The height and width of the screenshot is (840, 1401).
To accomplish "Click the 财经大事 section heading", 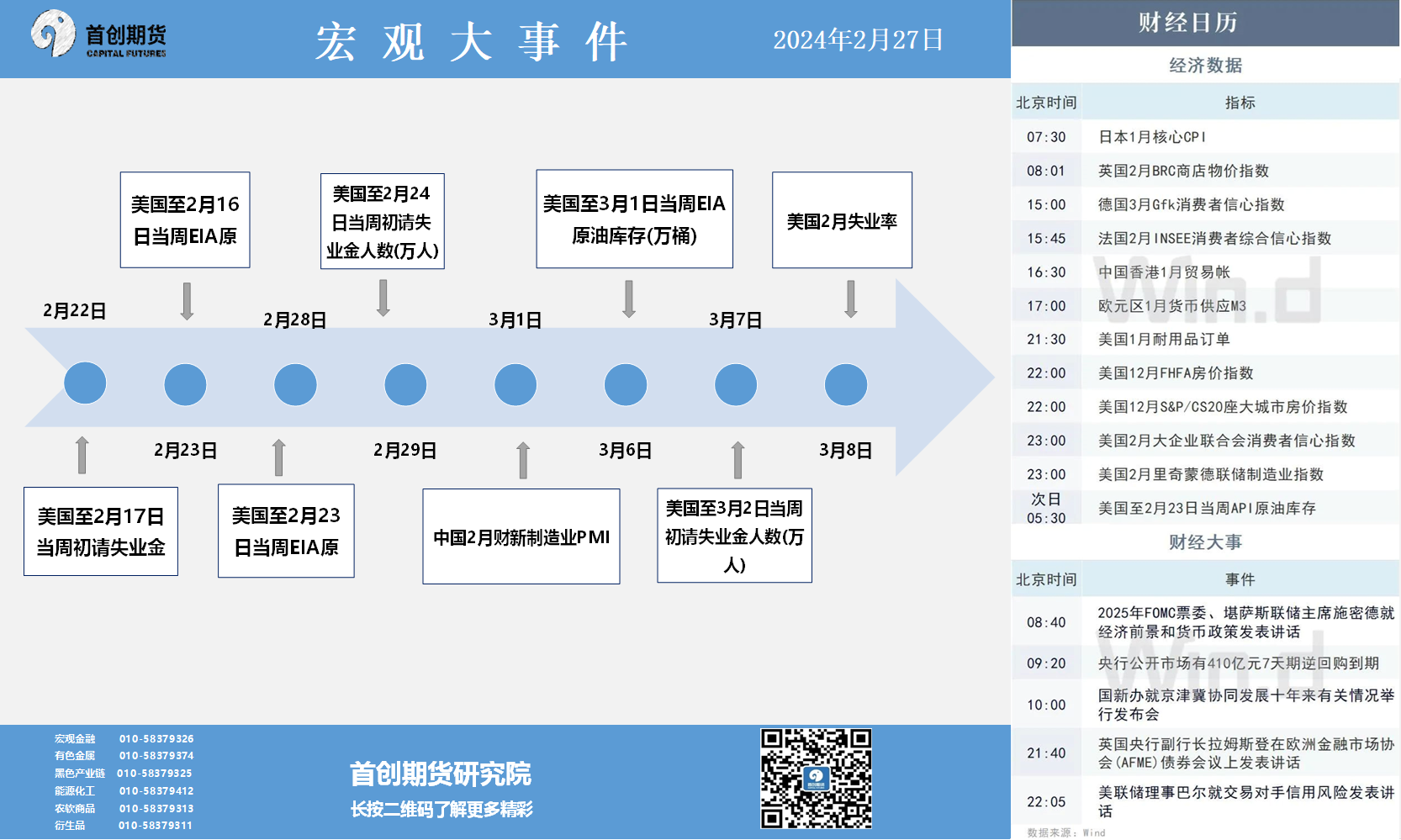I will point(1205,542).
